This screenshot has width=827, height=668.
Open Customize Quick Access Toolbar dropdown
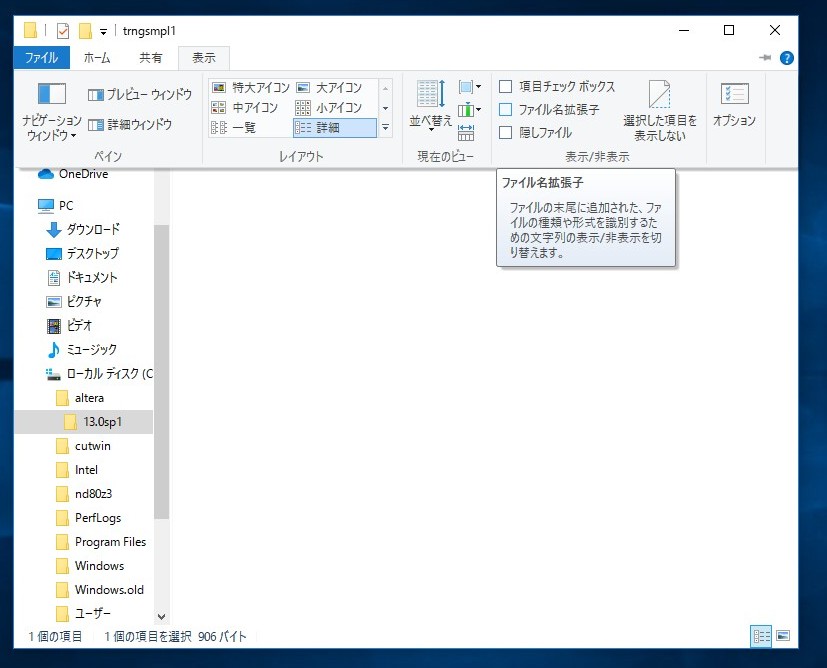click(103, 32)
